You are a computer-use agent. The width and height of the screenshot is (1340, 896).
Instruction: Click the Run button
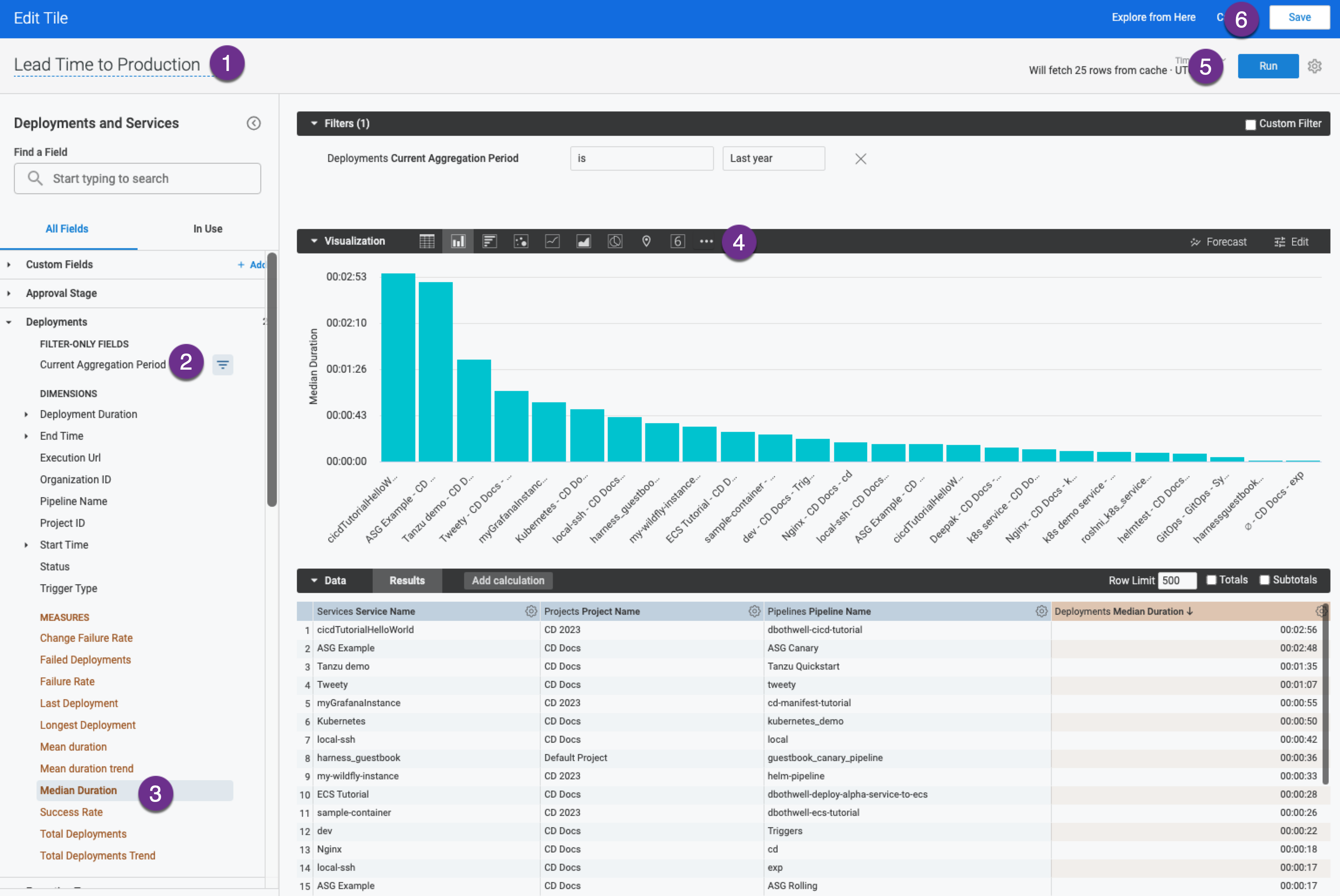coord(1267,66)
